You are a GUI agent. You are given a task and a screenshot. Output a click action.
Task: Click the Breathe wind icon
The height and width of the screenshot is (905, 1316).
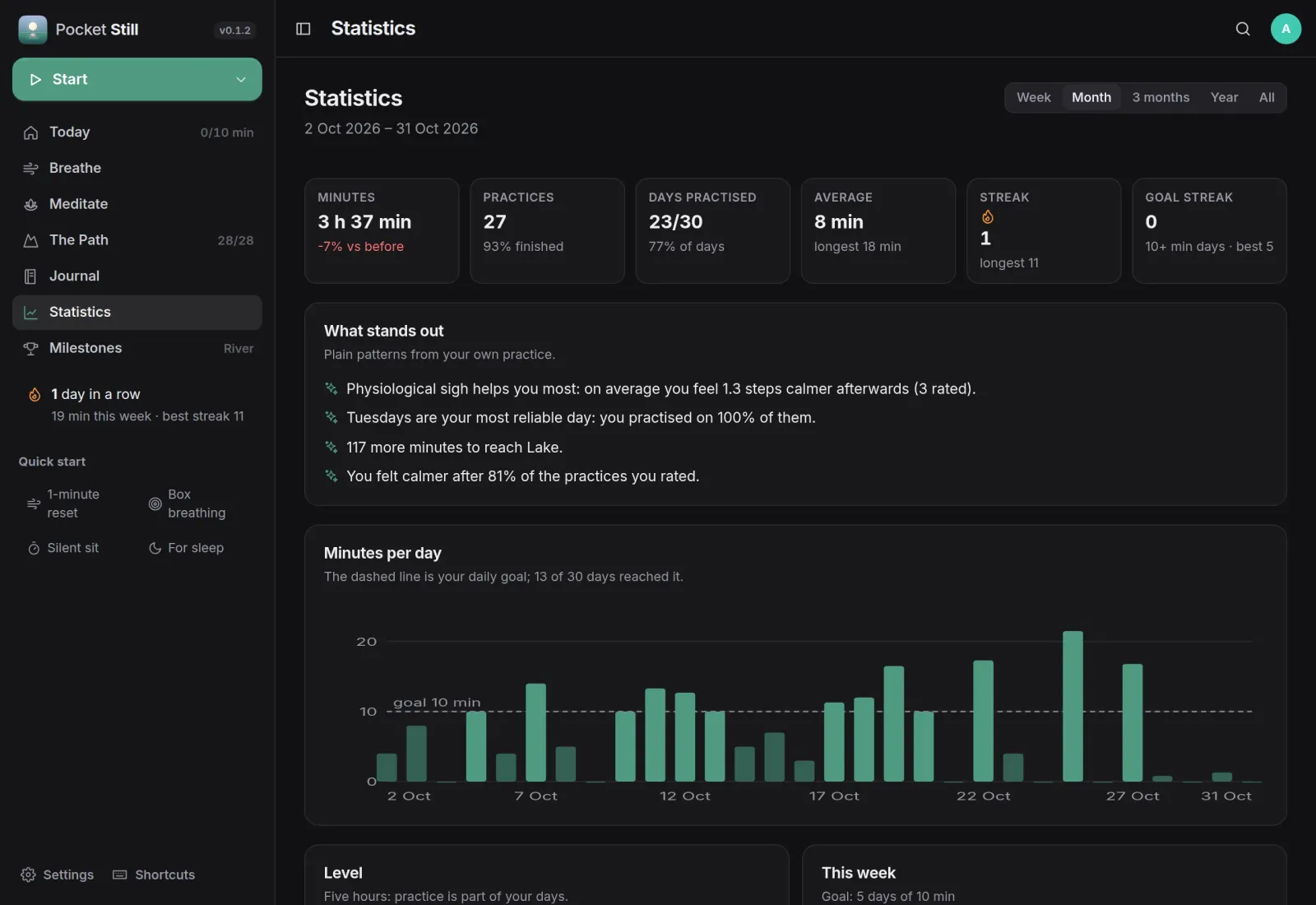point(30,168)
